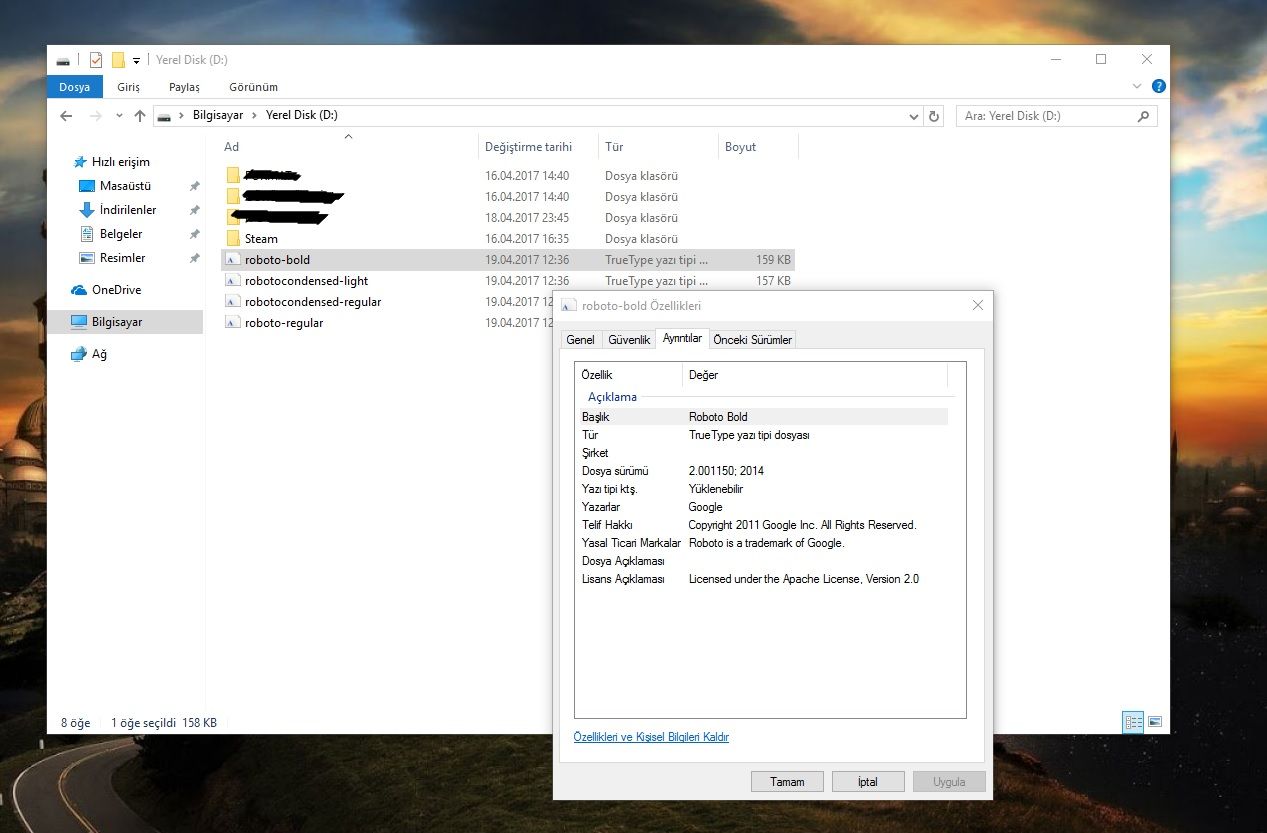1267x833 pixels.
Task: Switch to Güvenlik tab in properties
Action: point(629,340)
